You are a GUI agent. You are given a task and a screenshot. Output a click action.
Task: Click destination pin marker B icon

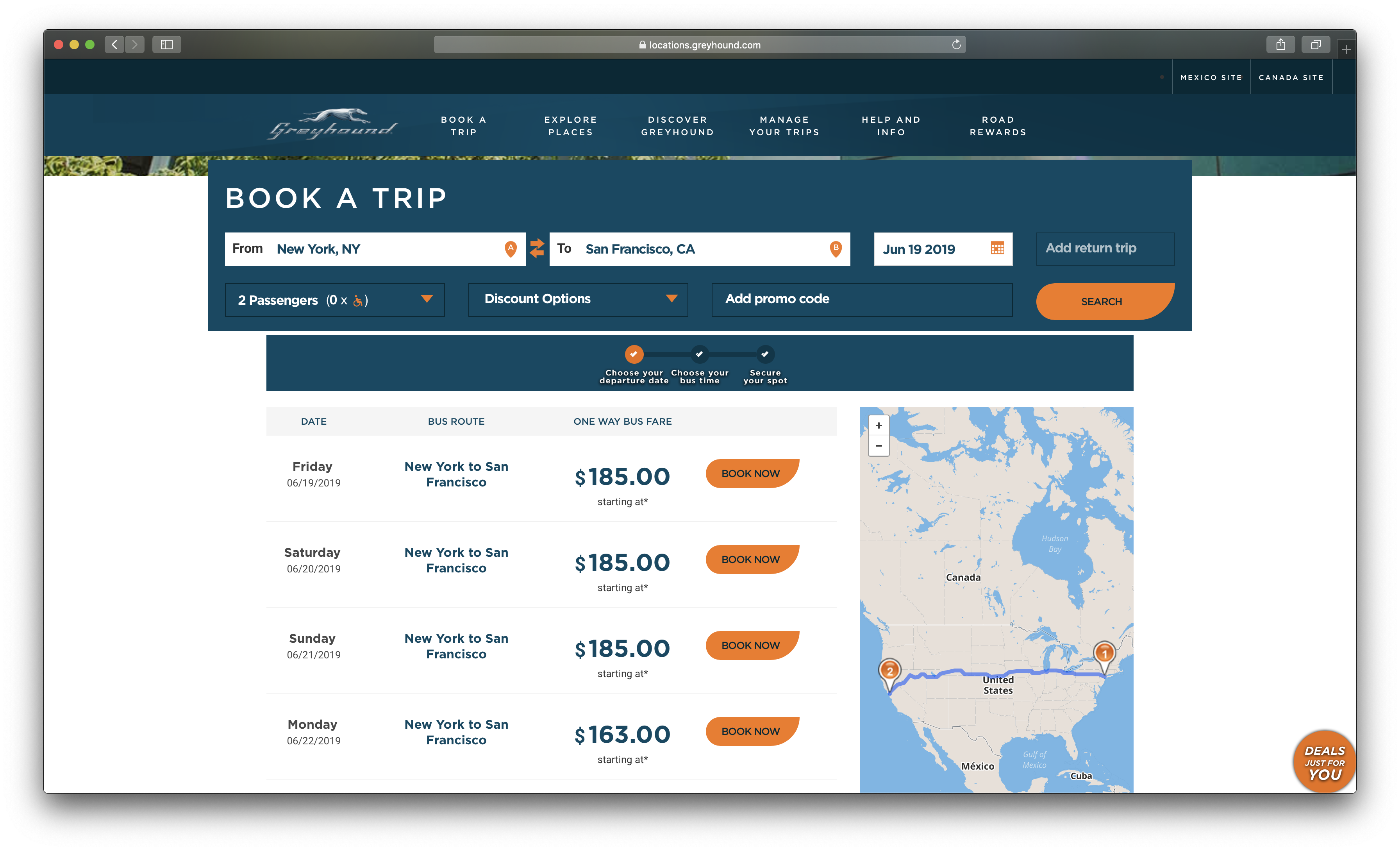835,249
